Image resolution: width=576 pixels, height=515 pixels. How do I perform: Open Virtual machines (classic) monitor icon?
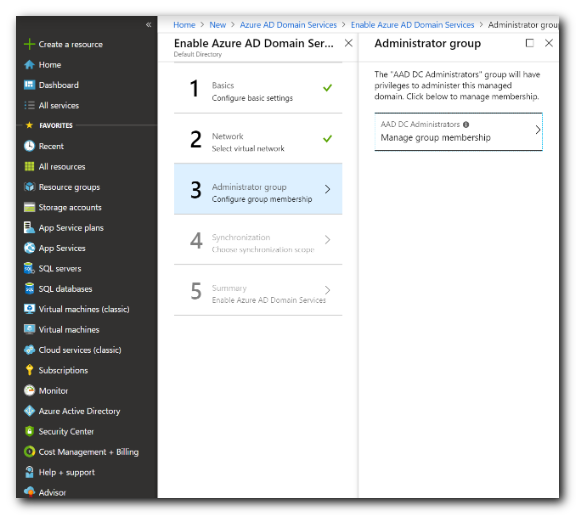click(x=29, y=309)
